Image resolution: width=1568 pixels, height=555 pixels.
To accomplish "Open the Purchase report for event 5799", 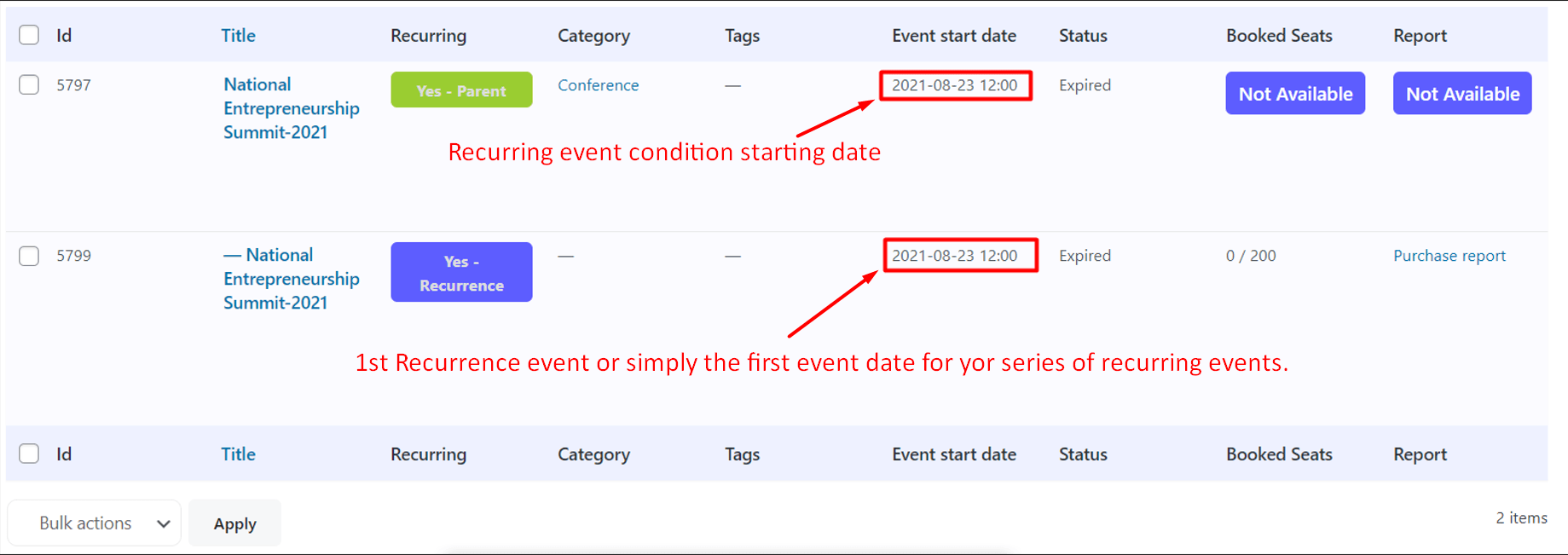I will [1449, 255].
